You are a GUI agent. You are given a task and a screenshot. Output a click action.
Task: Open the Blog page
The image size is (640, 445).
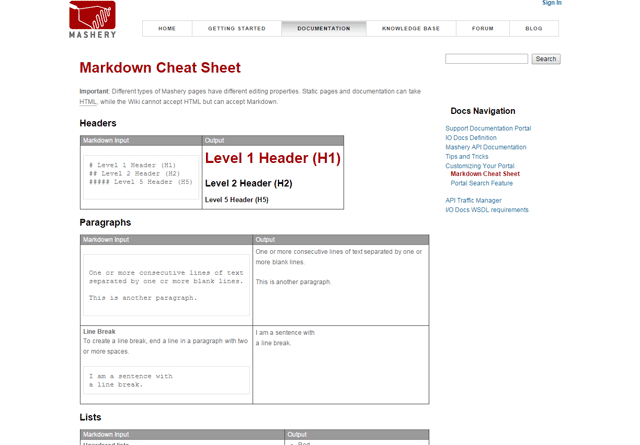(x=534, y=29)
